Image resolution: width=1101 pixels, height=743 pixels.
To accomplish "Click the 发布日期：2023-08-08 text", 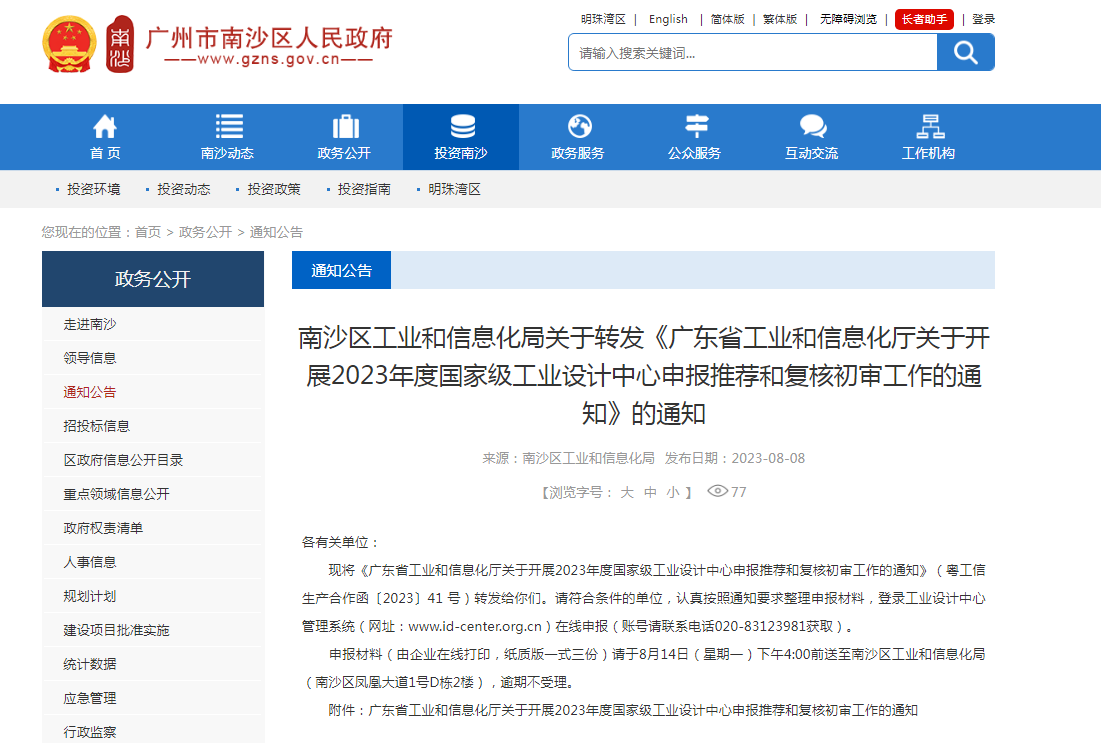I will pos(734,458).
